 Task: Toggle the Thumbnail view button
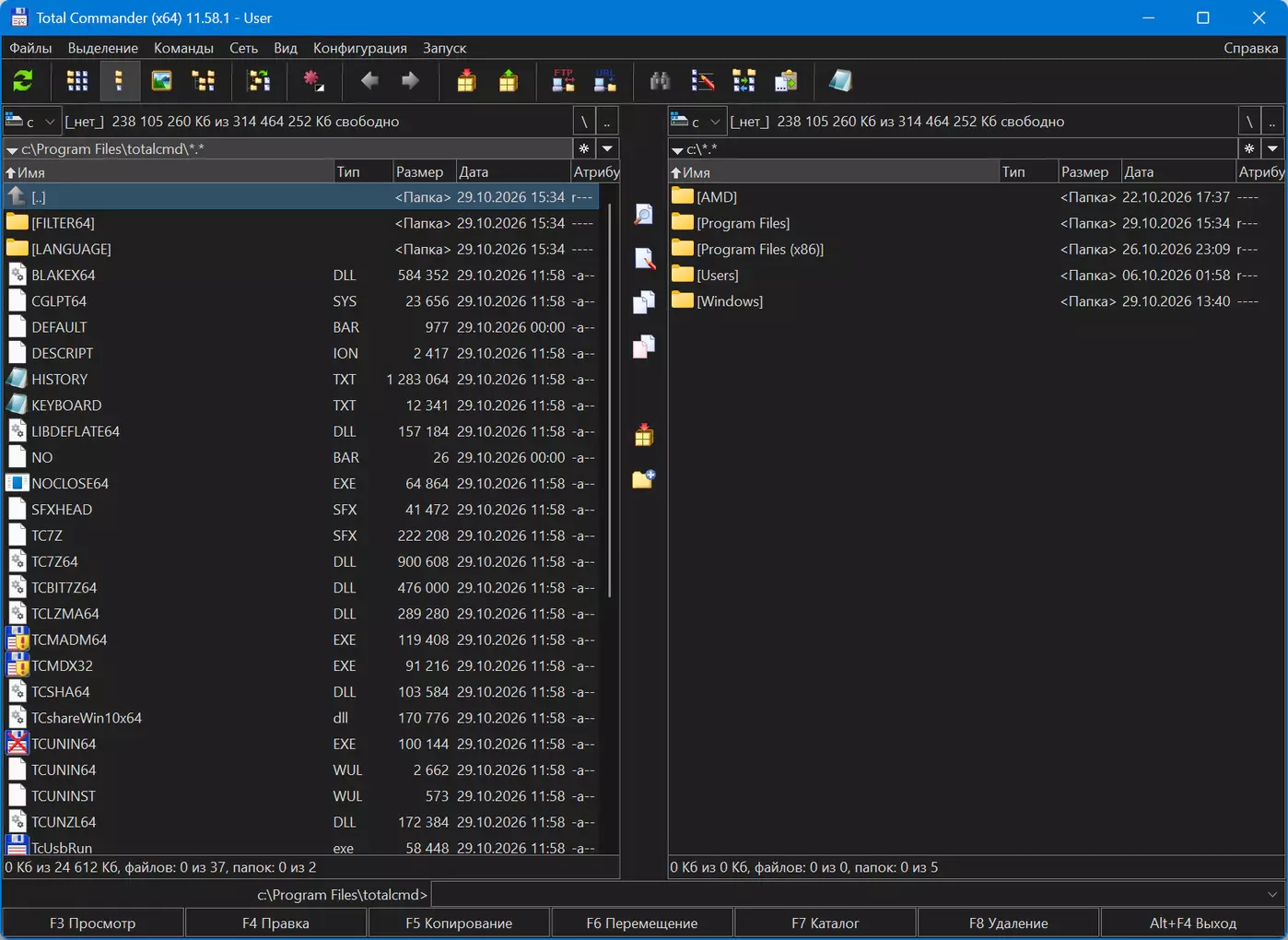pyautogui.click(x=161, y=81)
